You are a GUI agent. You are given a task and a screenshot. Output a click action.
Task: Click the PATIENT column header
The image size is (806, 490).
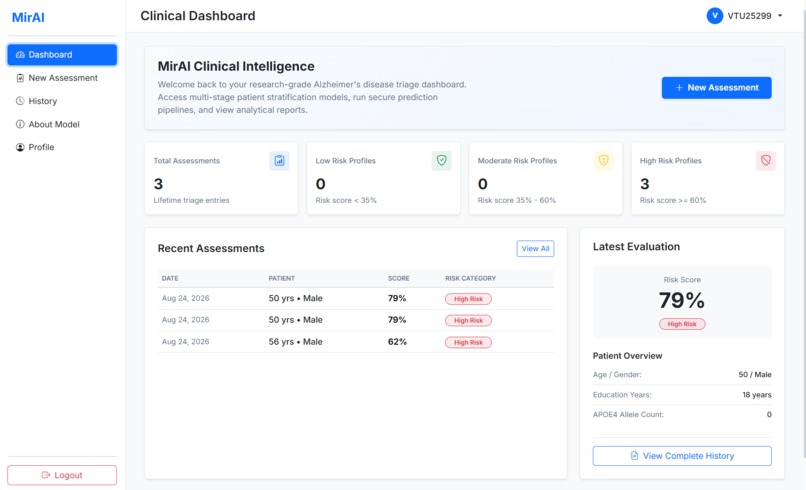tap(282, 278)
